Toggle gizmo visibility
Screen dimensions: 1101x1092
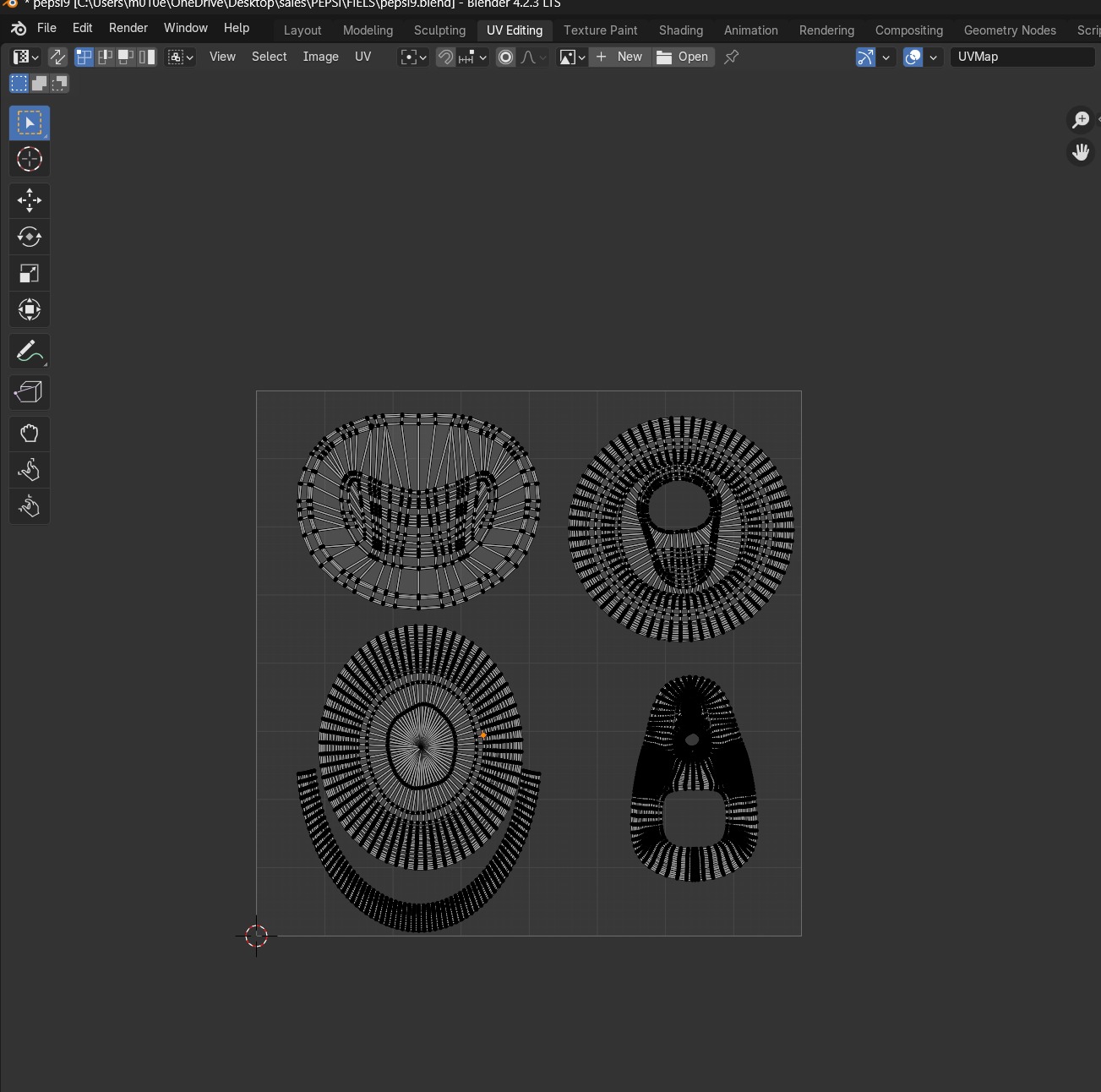pyautogui.click(x=865, y=57)
